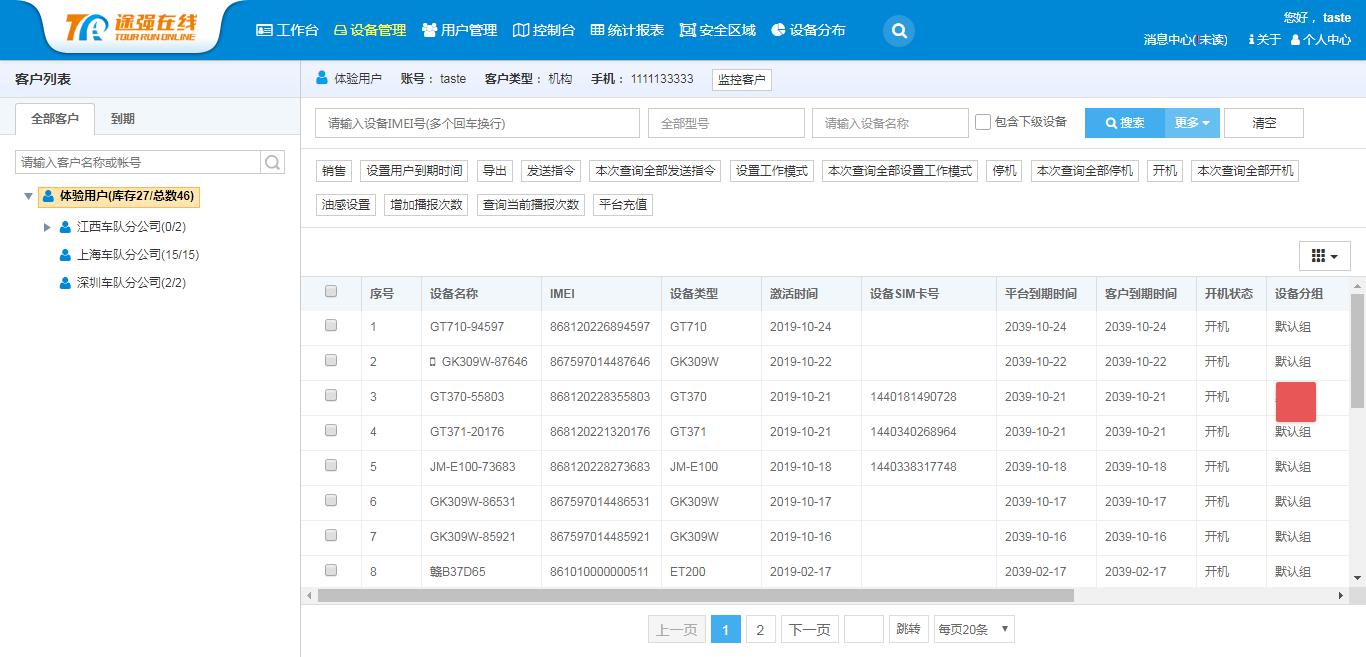The width and height of the screenshot is (1366, 657).
Task: Click 查询当前播报次数
Action: click(x=531, y=205)
